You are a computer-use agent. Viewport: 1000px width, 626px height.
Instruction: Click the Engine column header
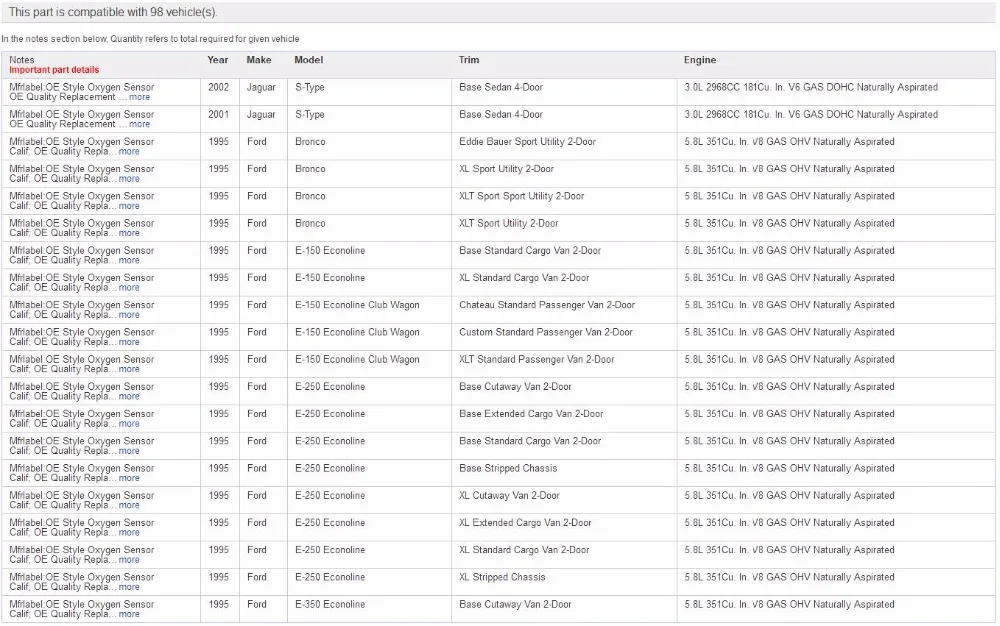click(x=700, y=60)
